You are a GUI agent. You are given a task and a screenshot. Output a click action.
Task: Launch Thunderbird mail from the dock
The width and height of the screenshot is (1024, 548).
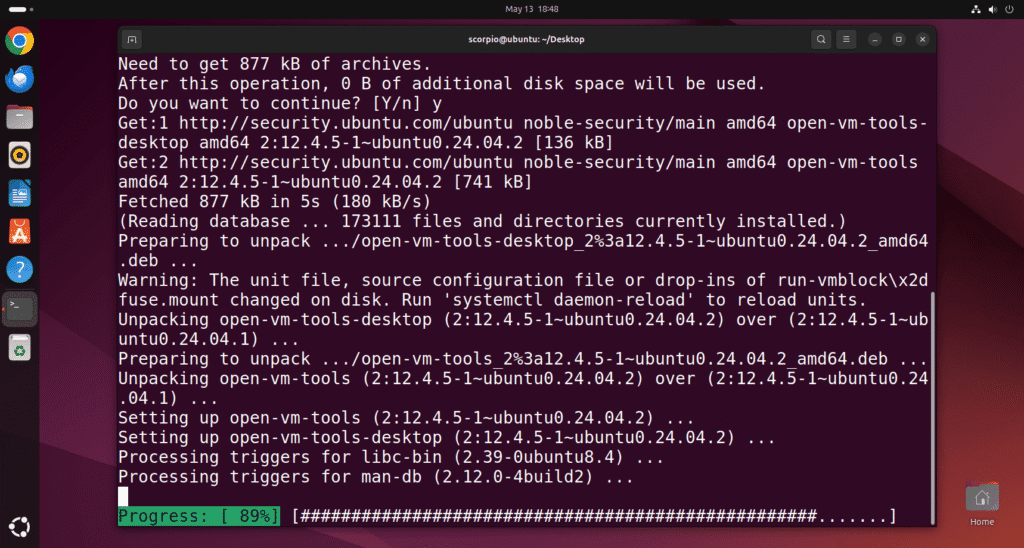[x=20, y=79]
